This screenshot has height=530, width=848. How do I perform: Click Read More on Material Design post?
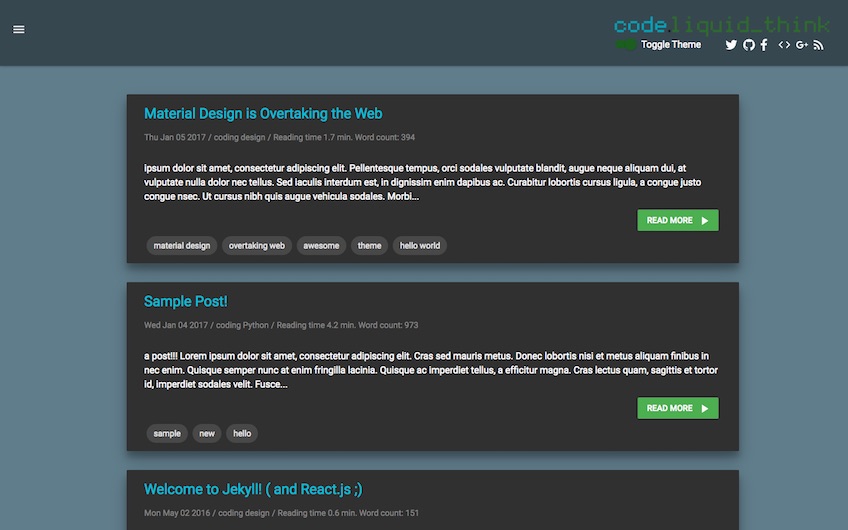[x=677, y=220]
